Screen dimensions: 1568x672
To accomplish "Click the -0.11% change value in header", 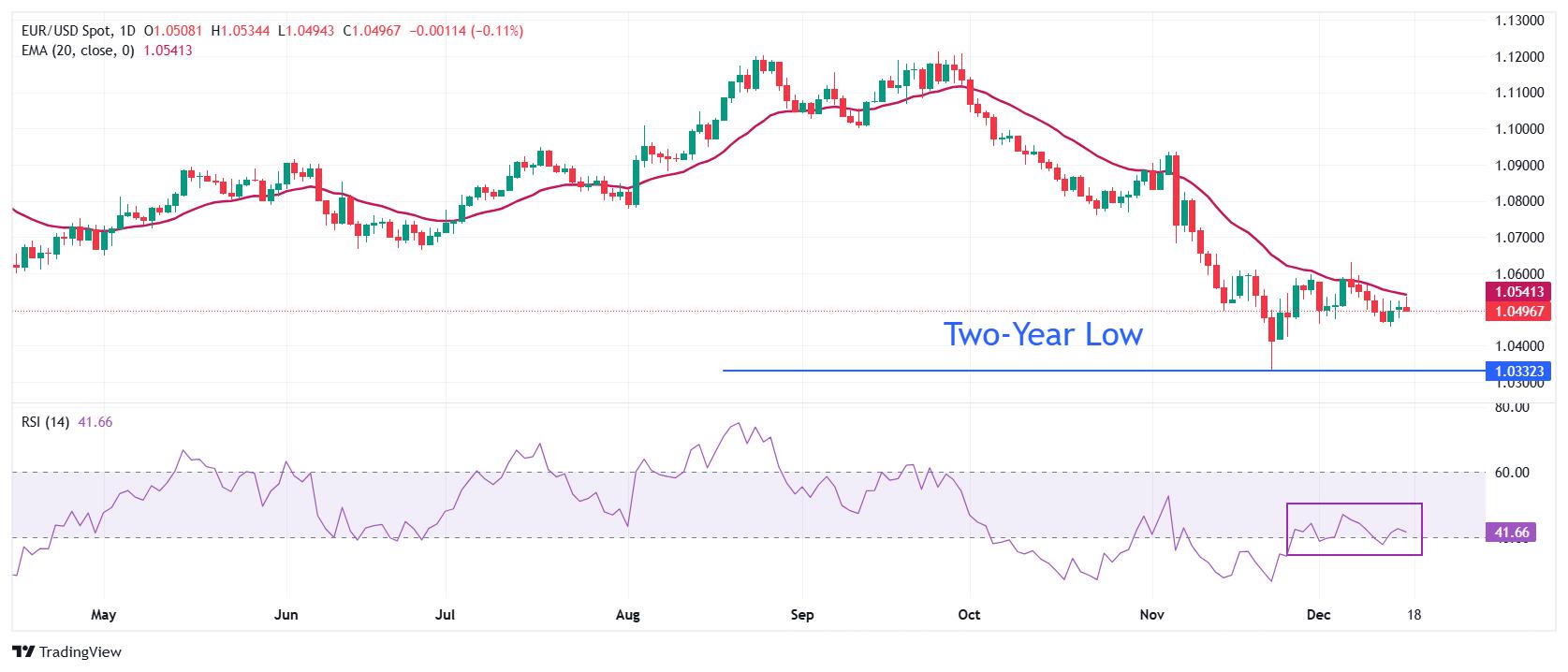I will 501,31.
